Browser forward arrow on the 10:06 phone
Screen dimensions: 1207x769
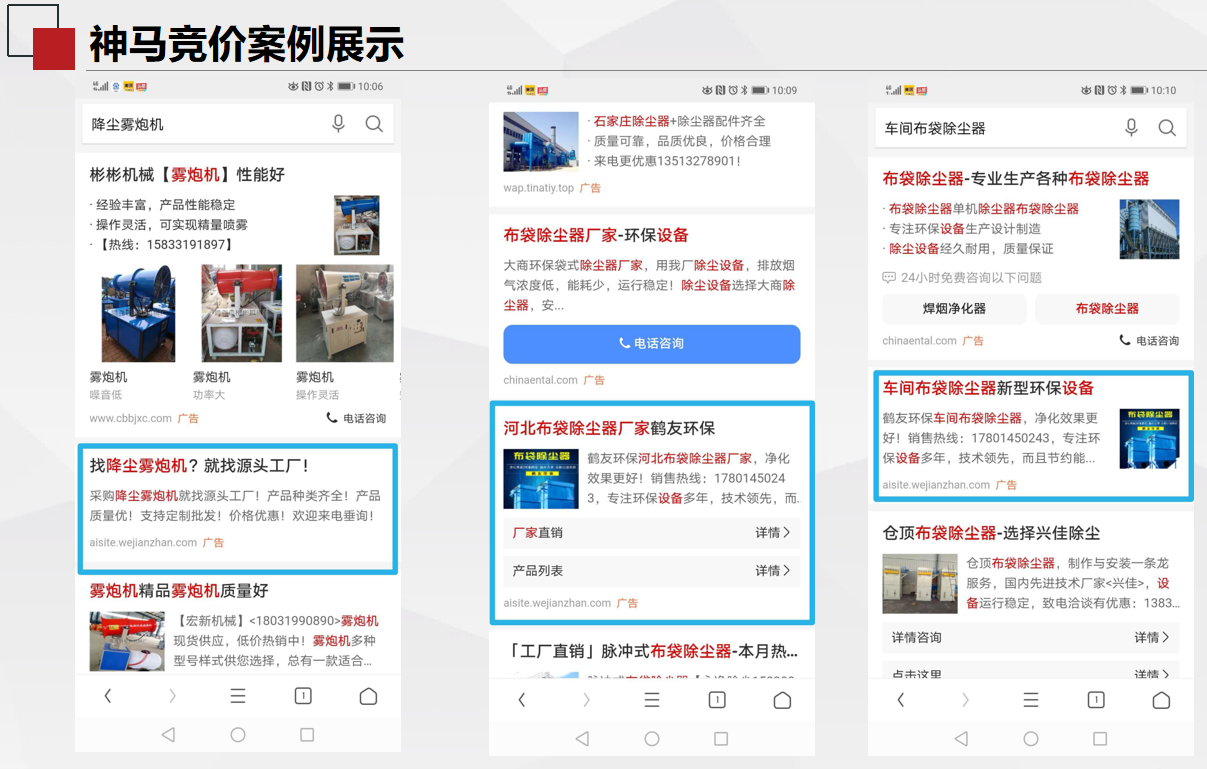tap(172, 696)
